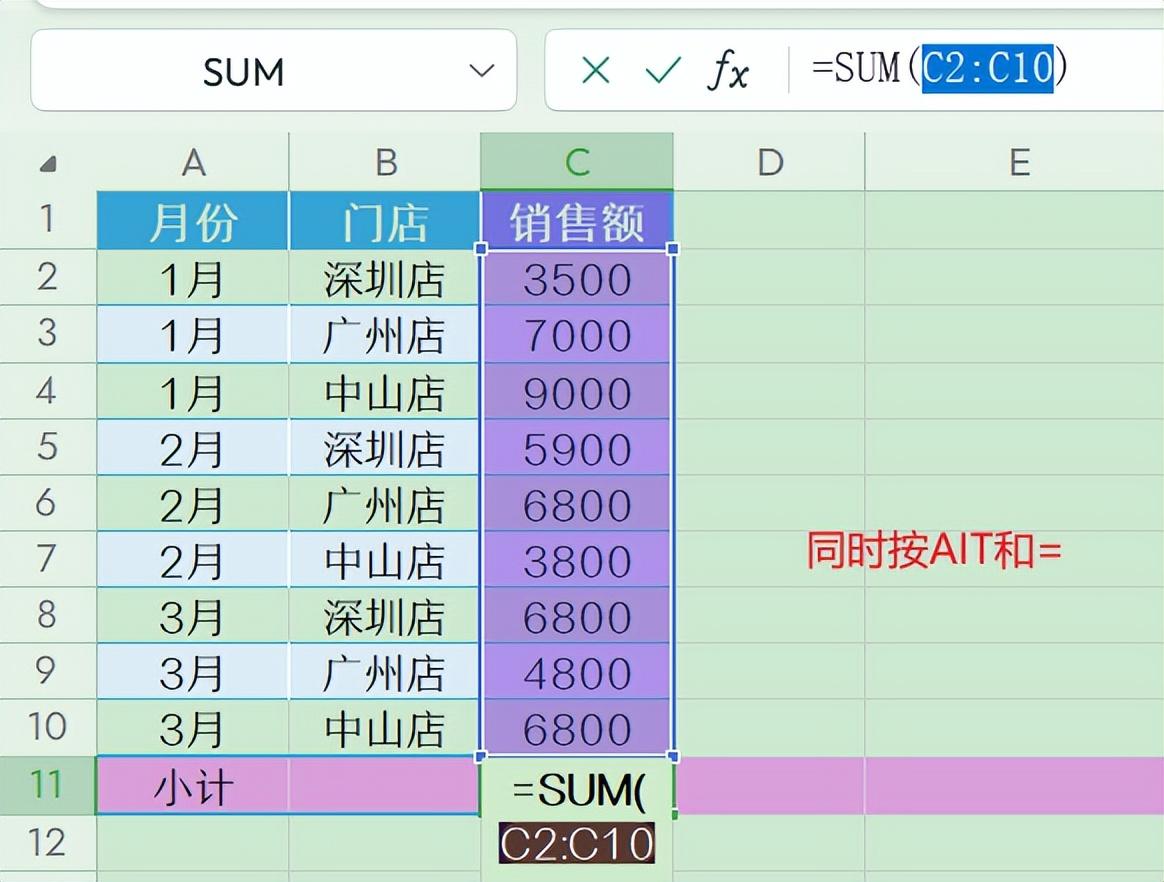The image size is (1164, 882).
Task: Click 深圳店 in row 2
Action: pos(385,278)
